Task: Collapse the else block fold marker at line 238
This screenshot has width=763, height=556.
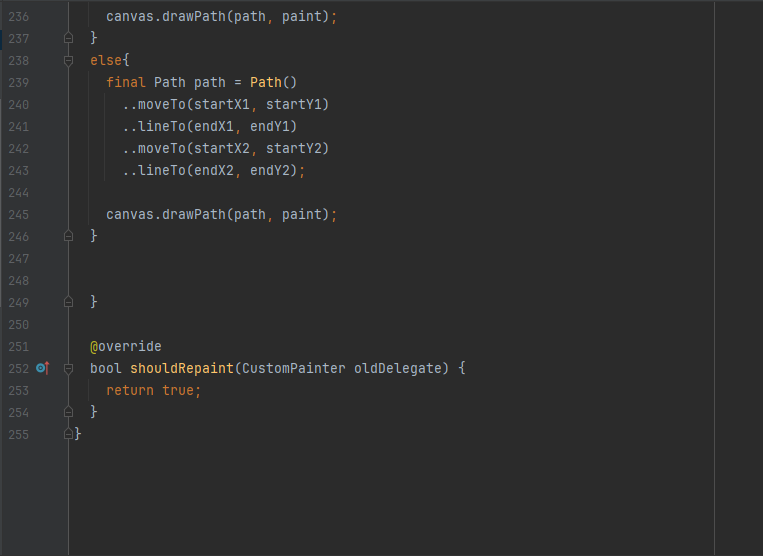Action: (x=69, y=61)
